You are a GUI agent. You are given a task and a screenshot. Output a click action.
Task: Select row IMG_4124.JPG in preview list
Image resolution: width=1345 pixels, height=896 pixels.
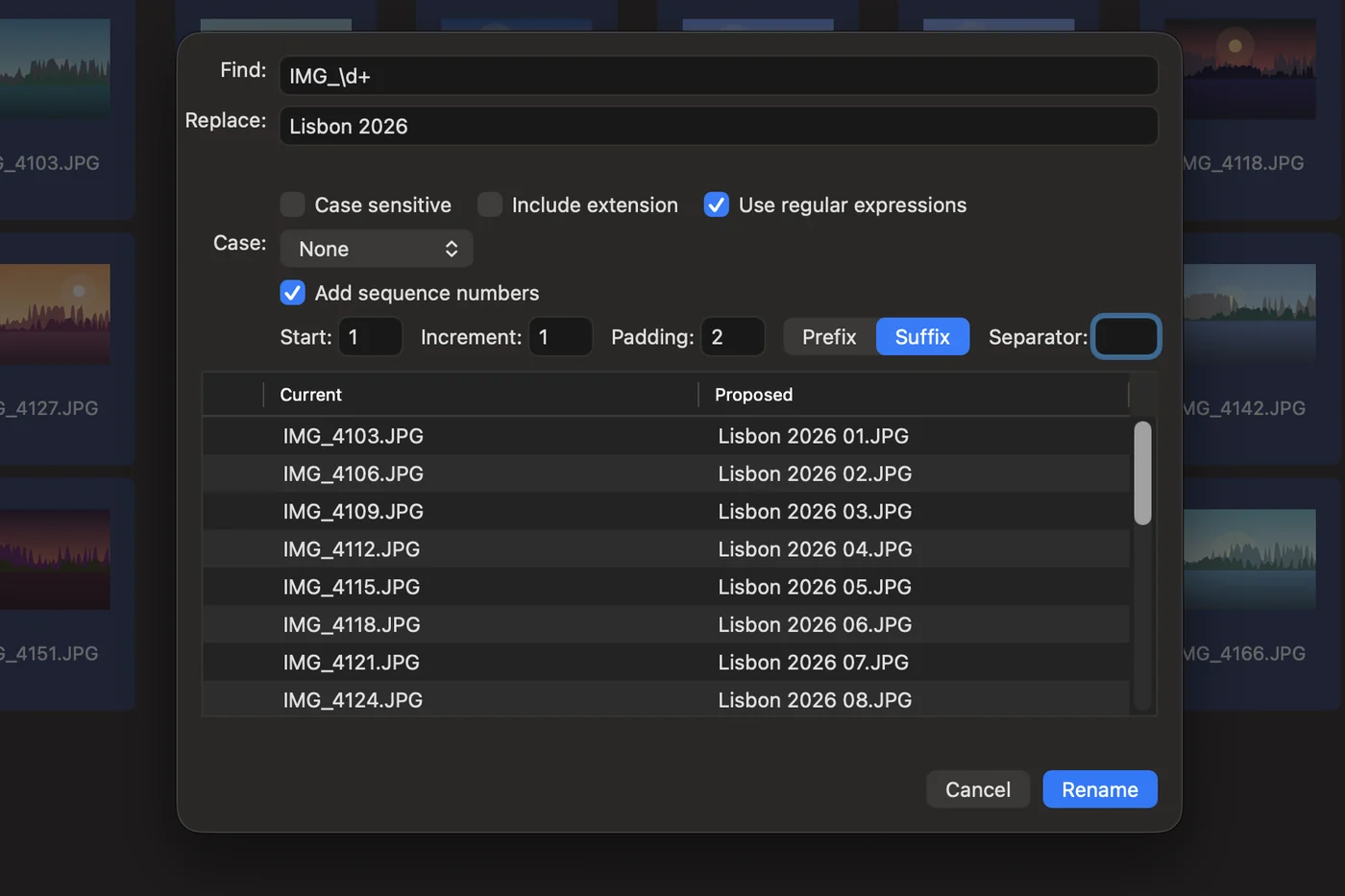coord(667,699)
